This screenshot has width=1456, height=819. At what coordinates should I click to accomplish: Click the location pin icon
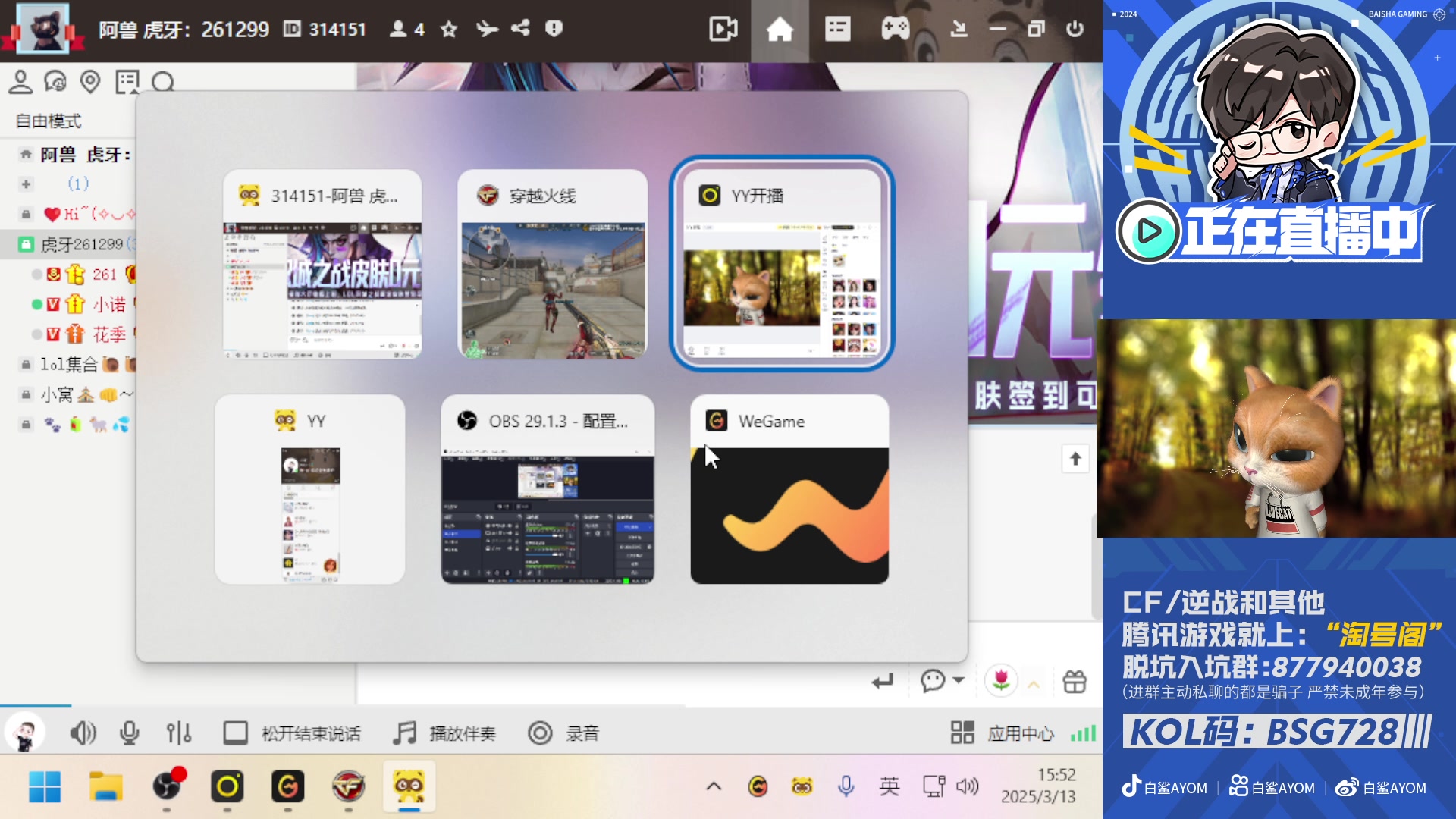coord(90,81)
